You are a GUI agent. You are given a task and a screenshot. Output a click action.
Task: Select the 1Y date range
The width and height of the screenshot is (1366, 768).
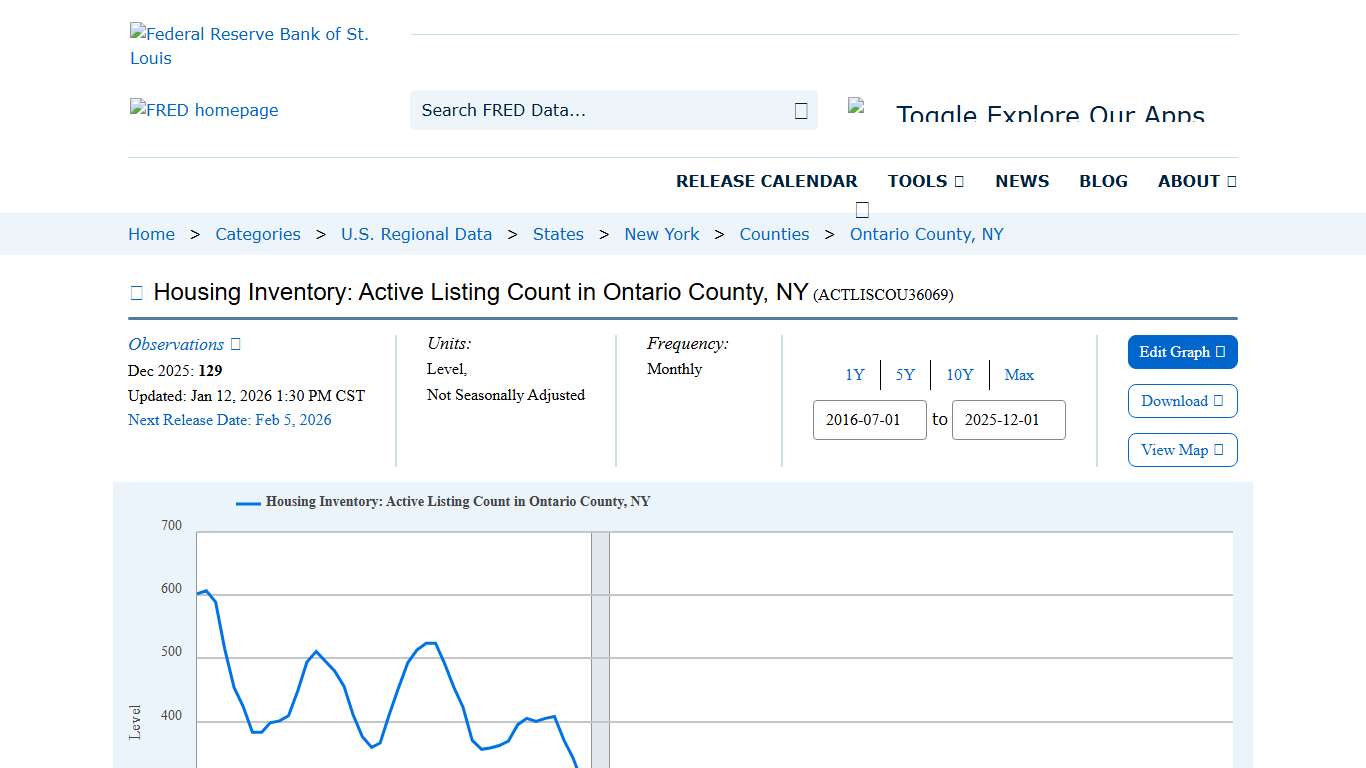(x=855, y=374)
